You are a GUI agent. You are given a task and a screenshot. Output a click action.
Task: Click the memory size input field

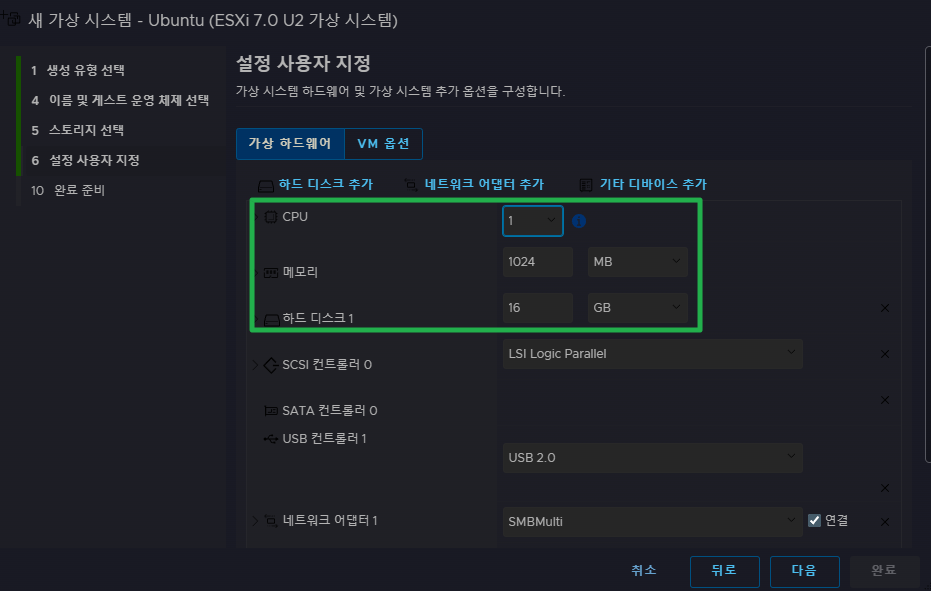pos(537,262)
